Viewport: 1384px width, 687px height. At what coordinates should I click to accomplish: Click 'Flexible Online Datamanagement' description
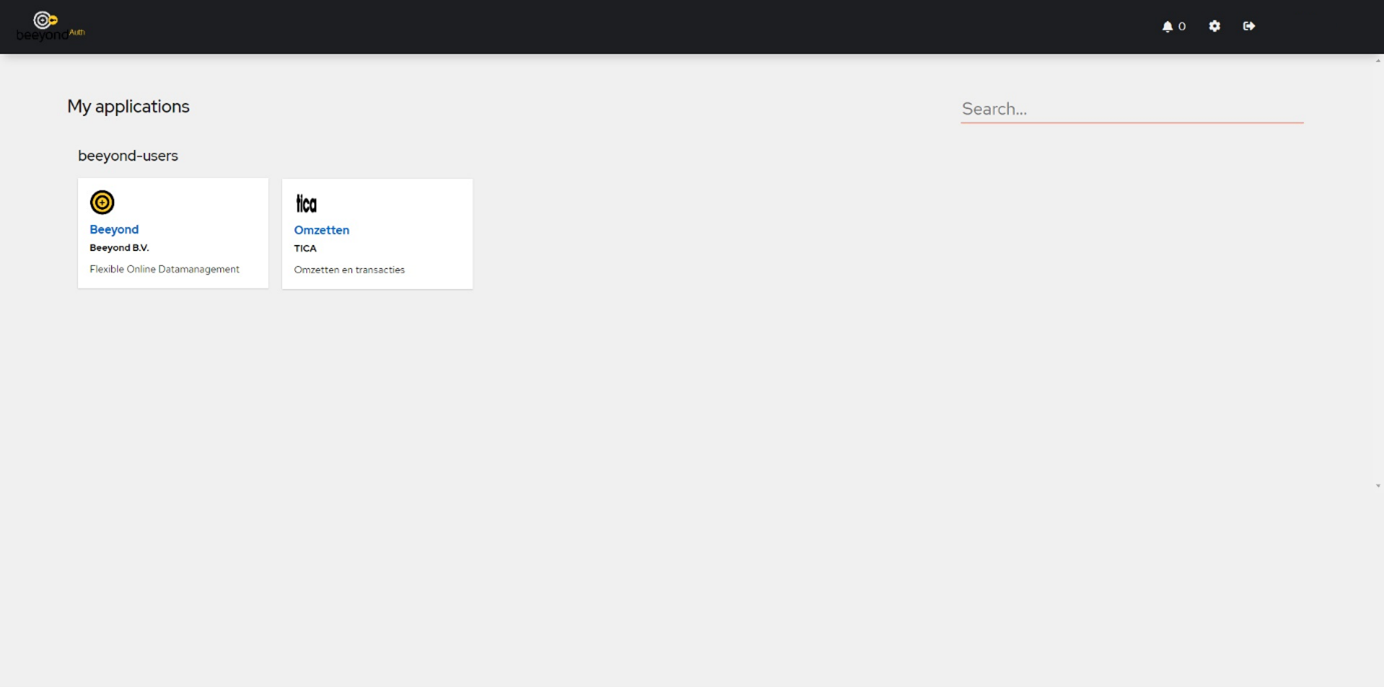point(165,269)
